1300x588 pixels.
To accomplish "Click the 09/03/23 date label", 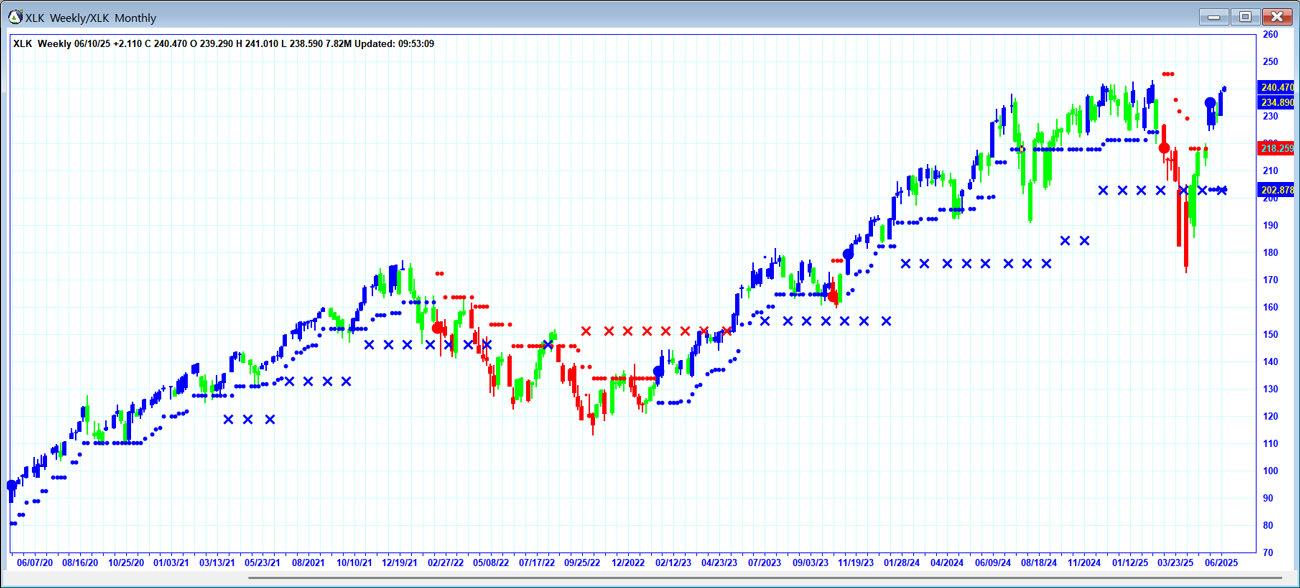I will [810, 562].
